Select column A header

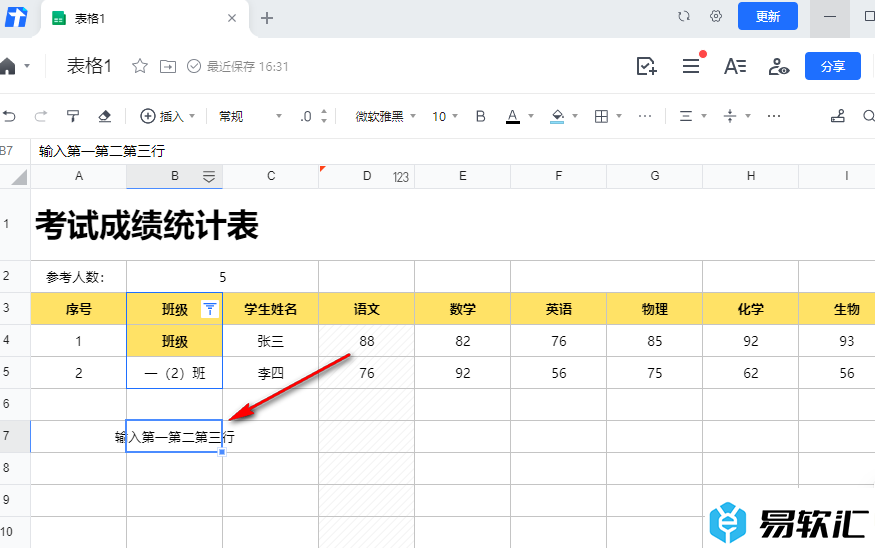[79, 176]
